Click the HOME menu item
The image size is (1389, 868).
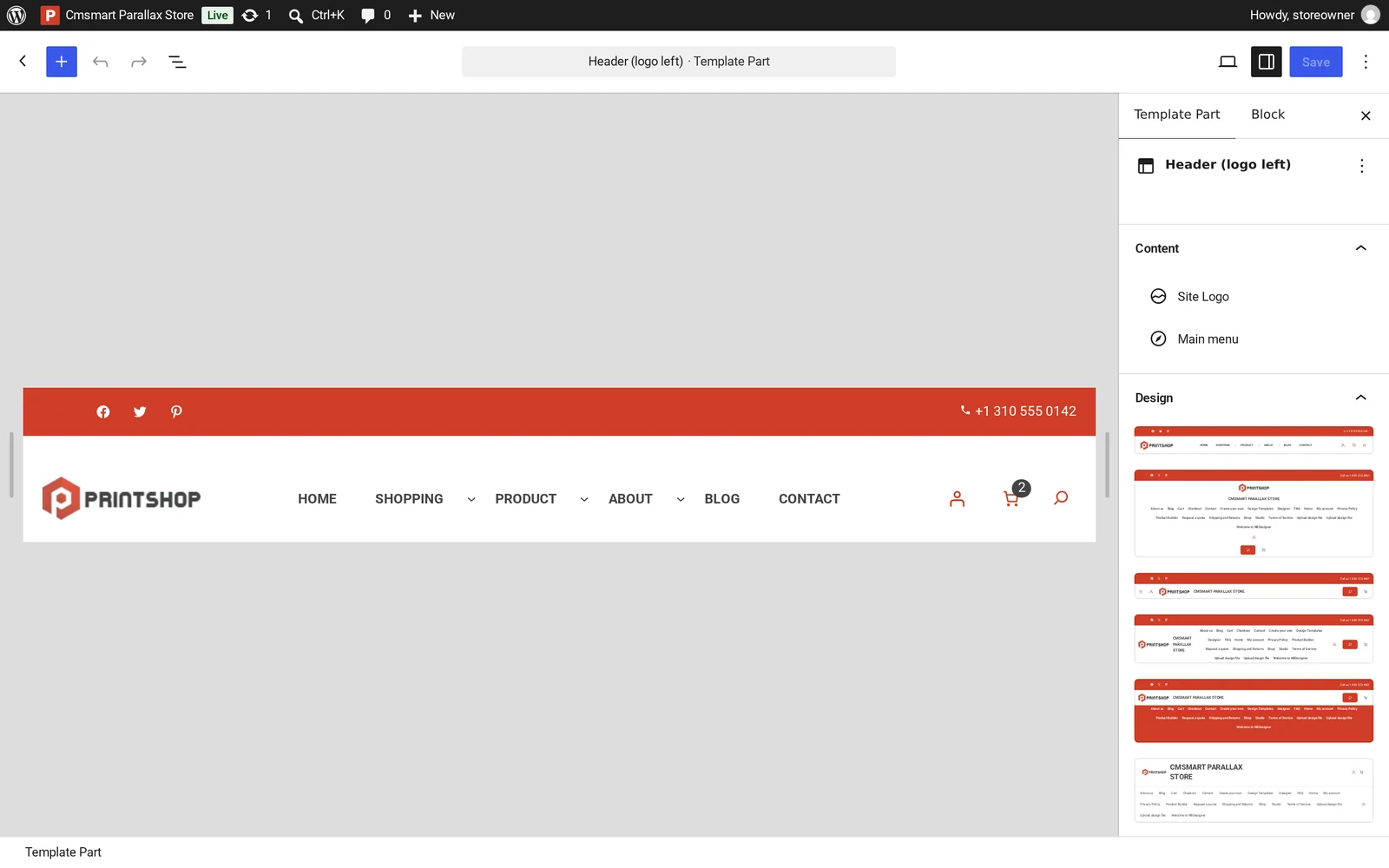pos(317,499)
